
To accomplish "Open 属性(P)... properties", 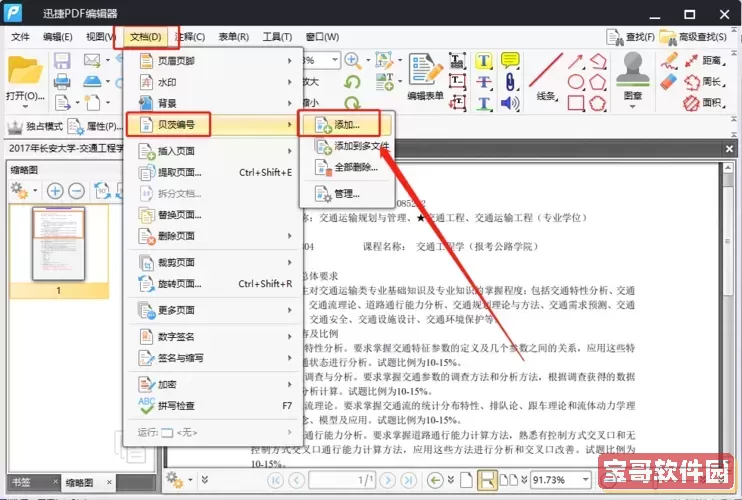I will [94, 126].
